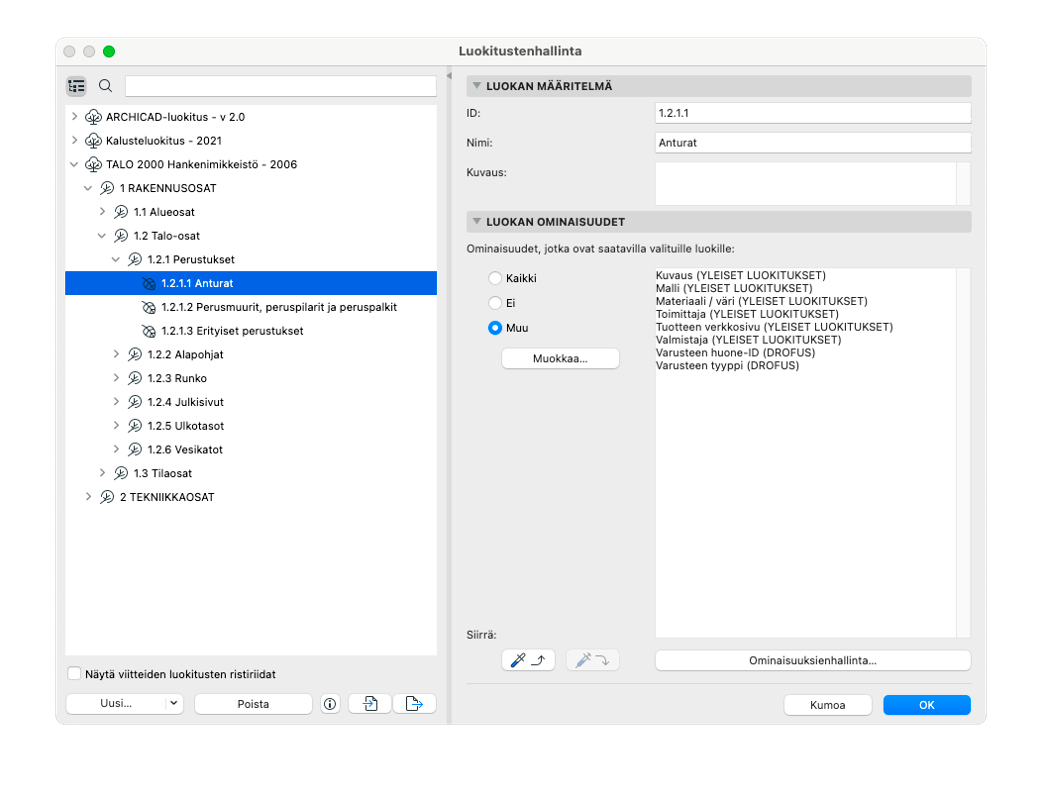
Task: Collapse the TALO 2000 Hankenimikkeistö tree
Action: coord(74,165)
